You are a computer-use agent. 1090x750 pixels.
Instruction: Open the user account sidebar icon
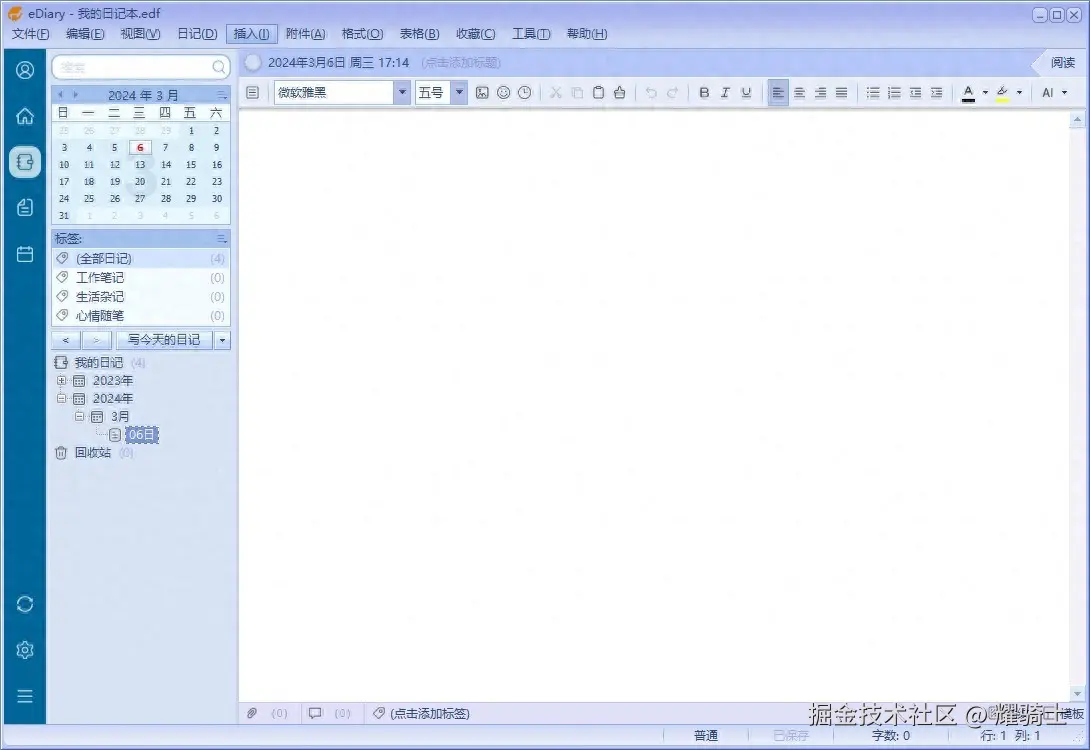point(25,70)
